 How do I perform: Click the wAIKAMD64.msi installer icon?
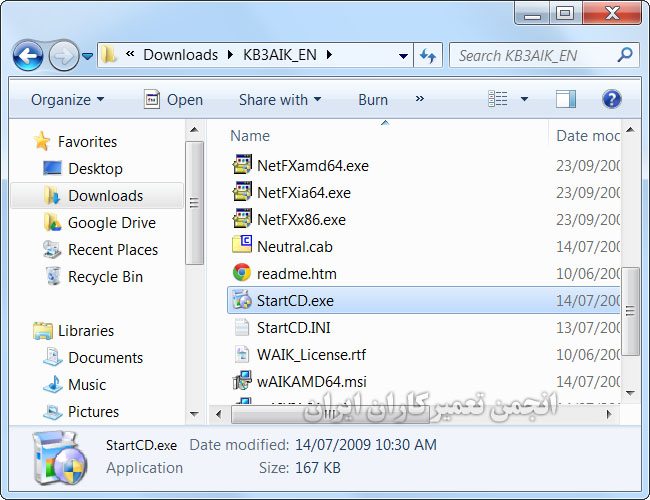click(x=242, y=381)
